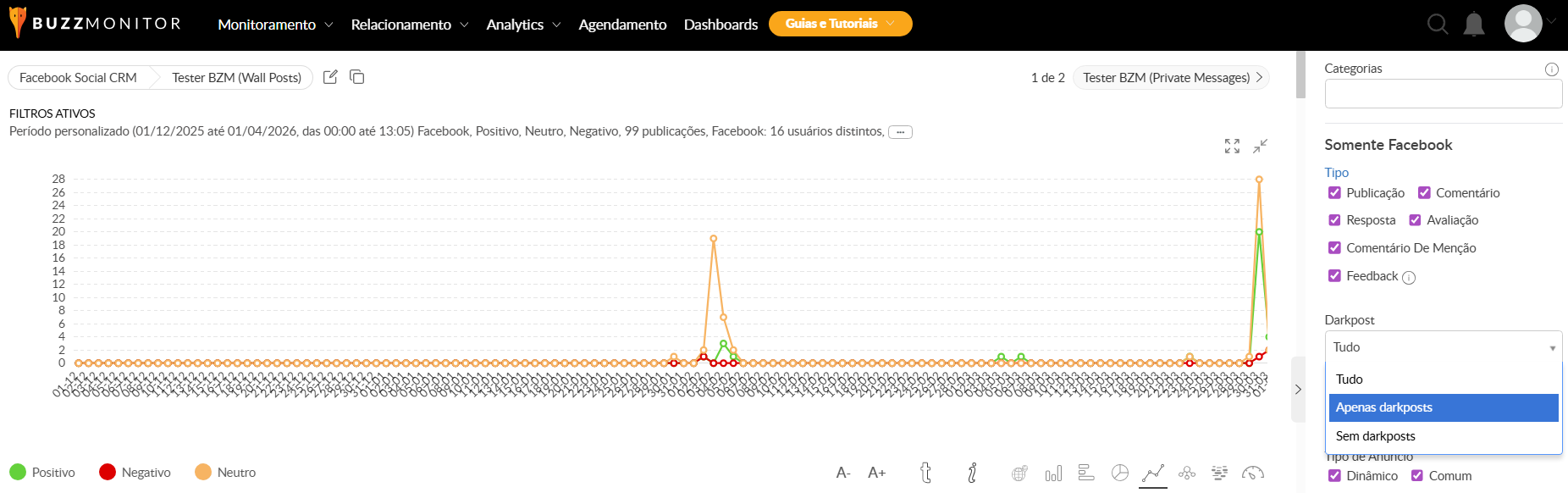Screen dimensions: 1568x493
Task: Expand active filters with ellipsis button
Action: [900, 132]
